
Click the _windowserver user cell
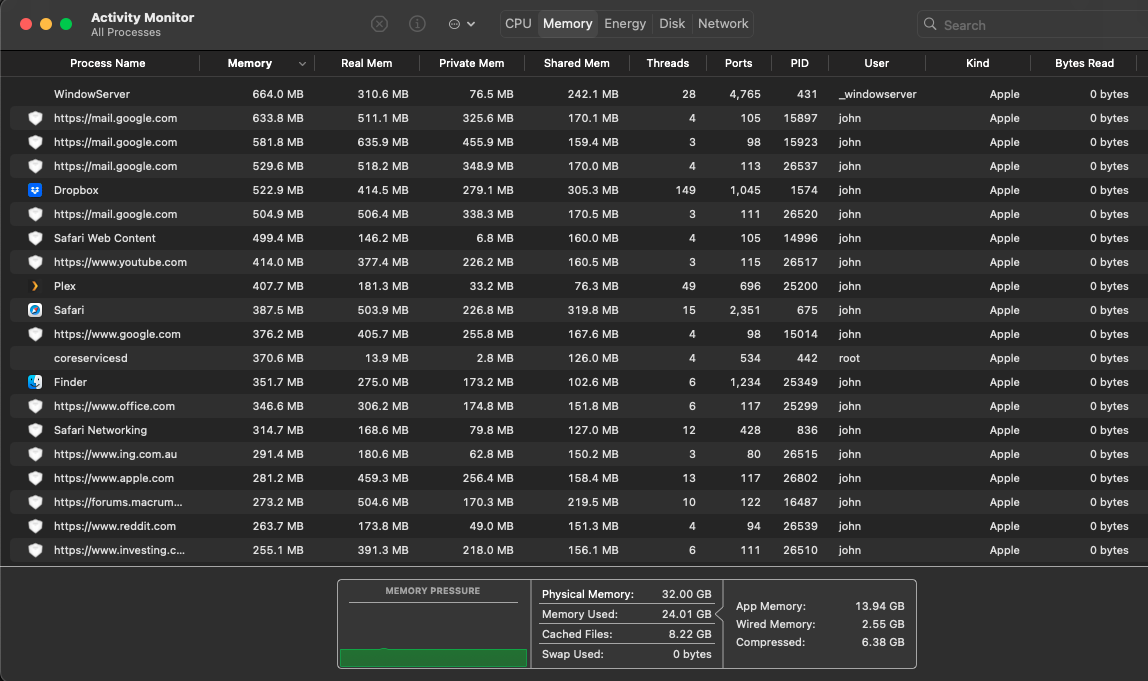[x=877, y=94]
